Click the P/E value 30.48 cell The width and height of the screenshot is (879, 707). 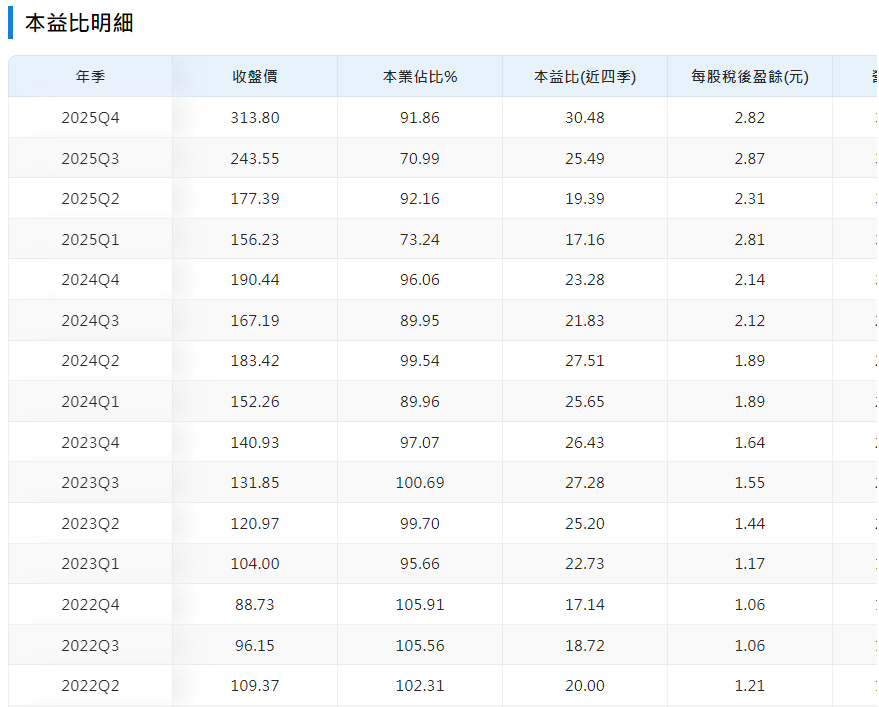coord(584,116)
